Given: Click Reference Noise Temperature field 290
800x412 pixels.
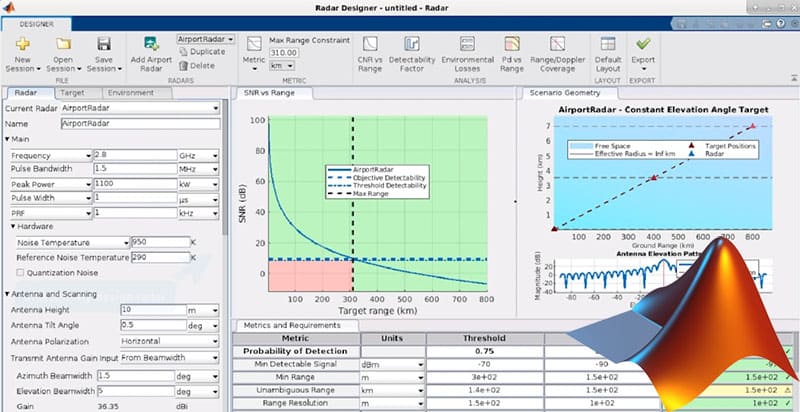Looking at the screenshot, I should [x=161, y=258].
